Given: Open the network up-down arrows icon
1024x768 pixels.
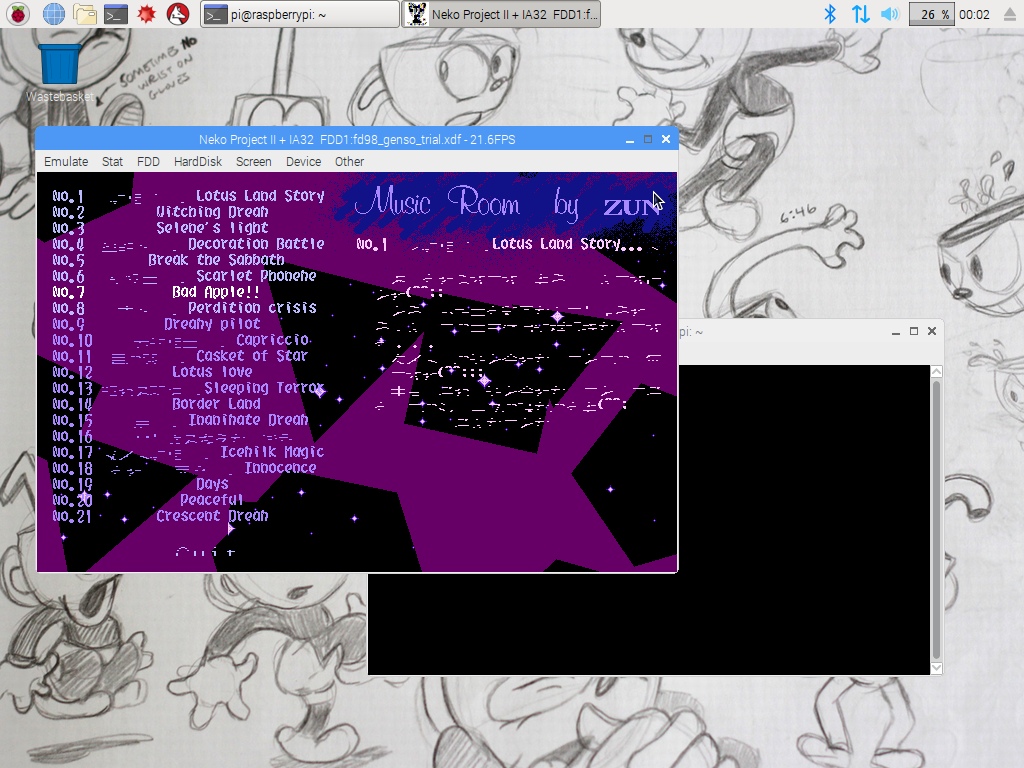Looking at the screenshot, I should click(x=861, y=14).
